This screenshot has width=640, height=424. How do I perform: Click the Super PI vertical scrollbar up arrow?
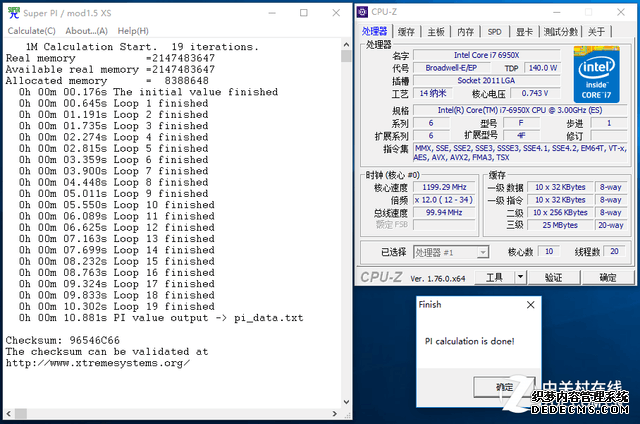[x=346, y=44]
